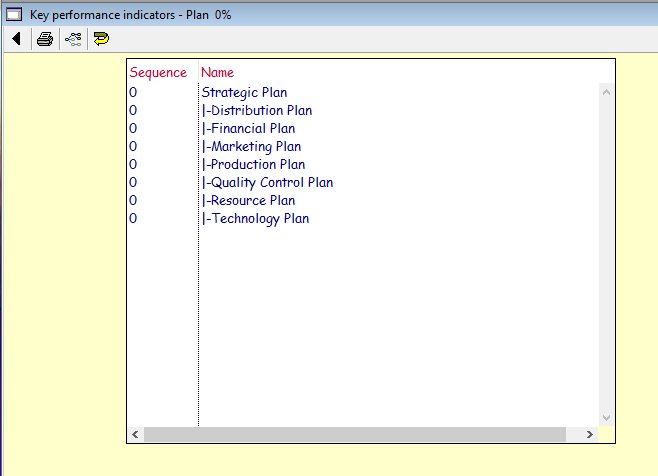Select Technology Plan in the list
This screenshot has width=658, height=476.
[x=257, y=219]
